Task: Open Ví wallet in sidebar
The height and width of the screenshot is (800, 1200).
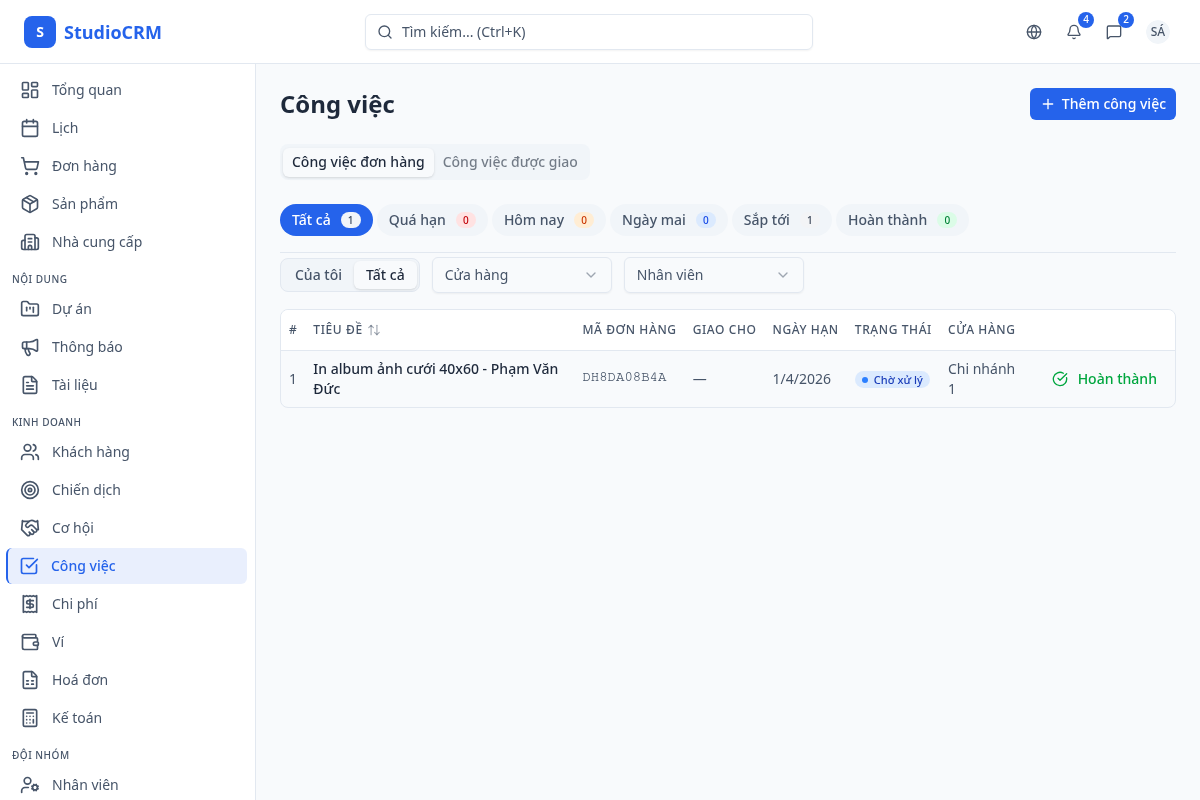Action: (x=58, y=642)
